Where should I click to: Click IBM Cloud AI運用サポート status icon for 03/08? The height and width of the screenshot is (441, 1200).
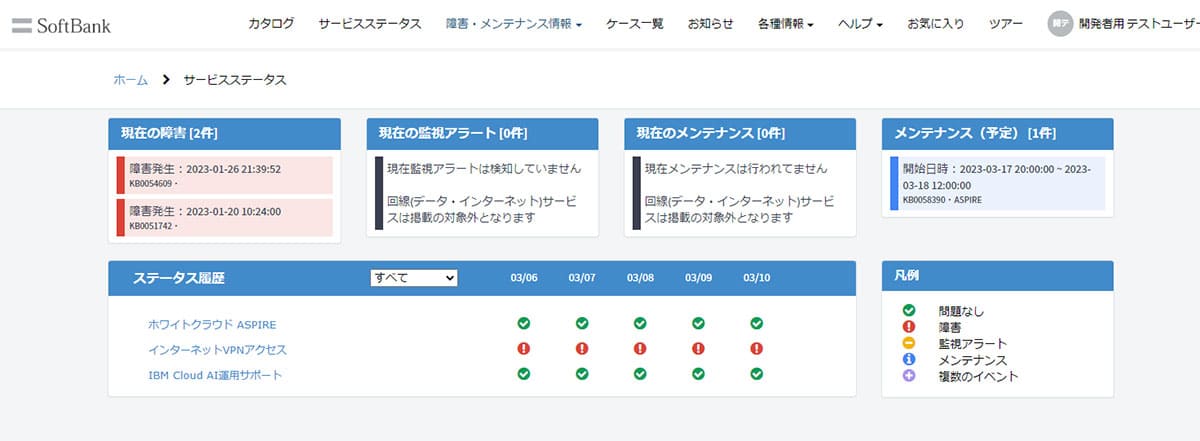[x=640, y=374]
